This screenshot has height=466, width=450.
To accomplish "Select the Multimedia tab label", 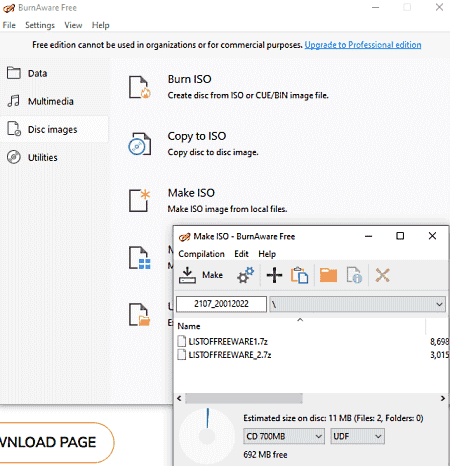I will (x=51, y=101).
